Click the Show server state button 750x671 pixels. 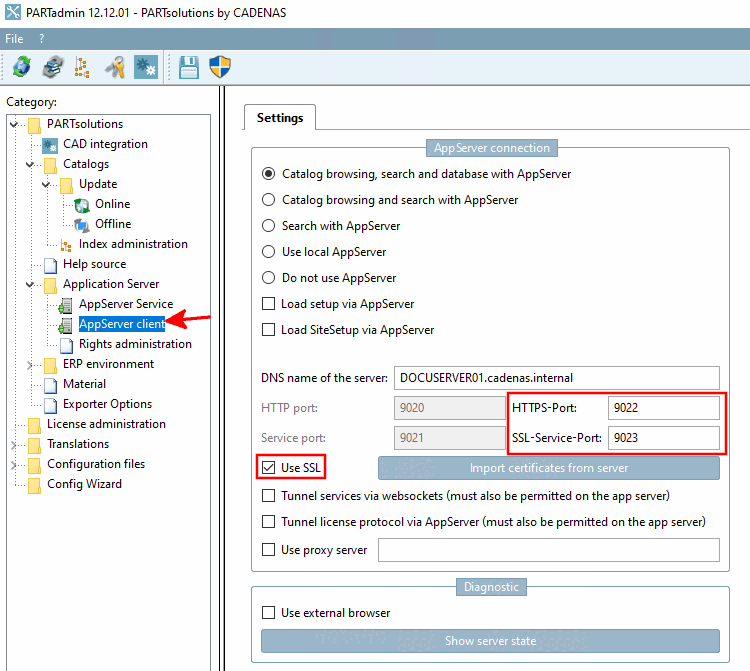point(490,641)
